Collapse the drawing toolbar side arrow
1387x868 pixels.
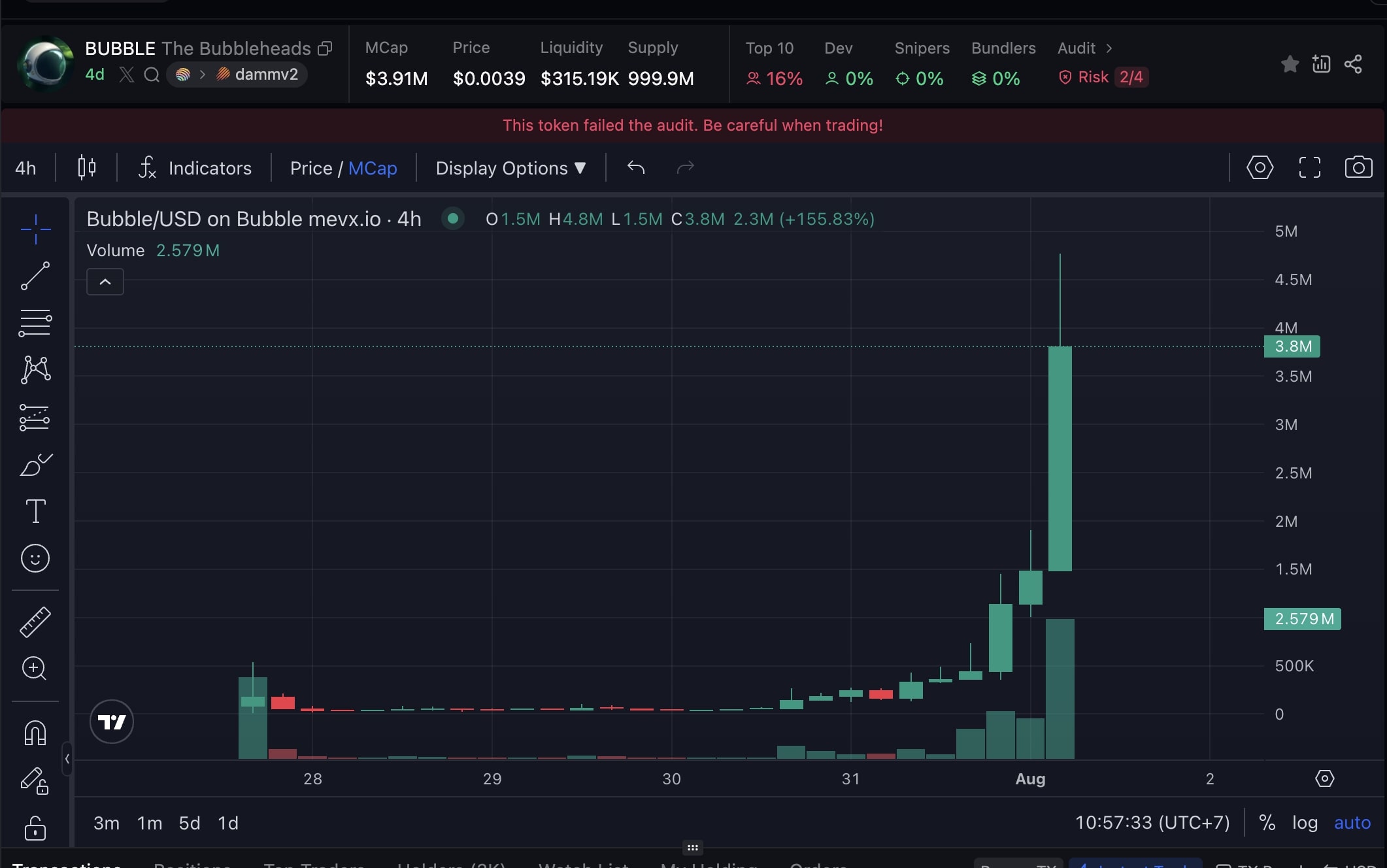(x=67, y=759)
